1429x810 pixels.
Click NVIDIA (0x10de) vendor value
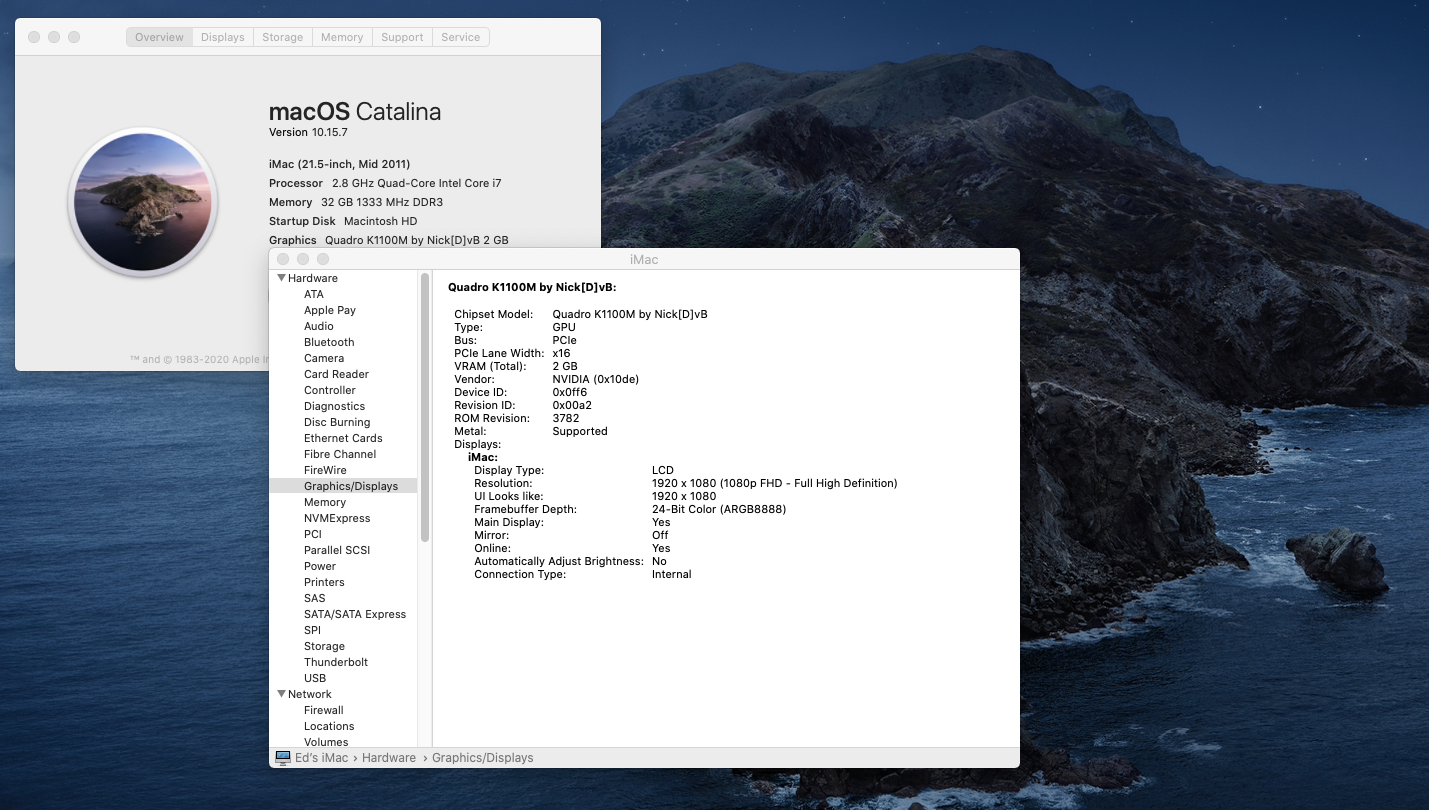[595, 379]
